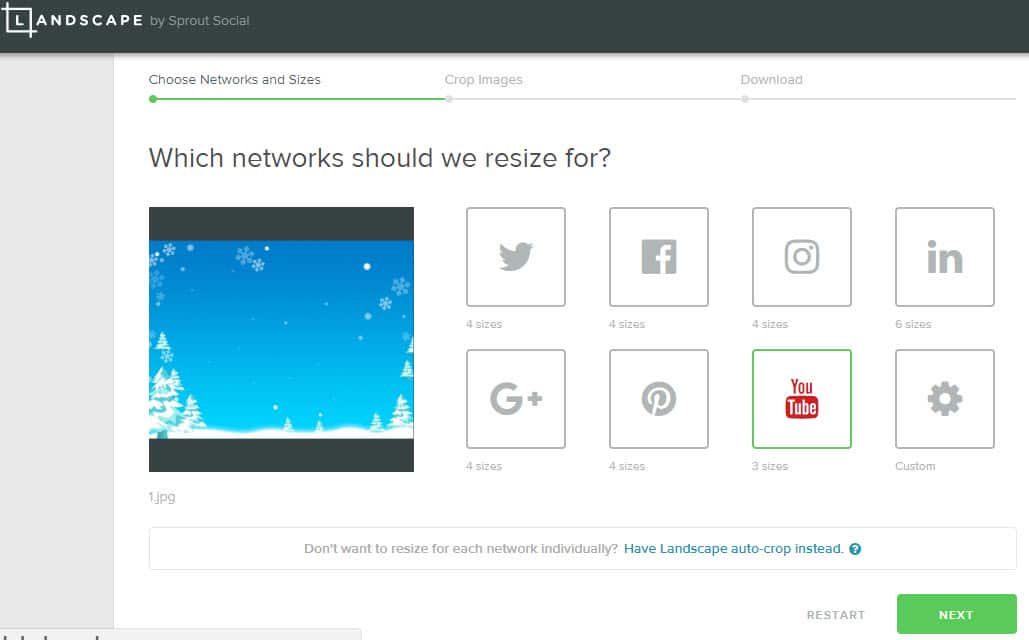The image size is (1029, 640).
Task: Click the uploaded winter image preview
Action: point(282,339)
